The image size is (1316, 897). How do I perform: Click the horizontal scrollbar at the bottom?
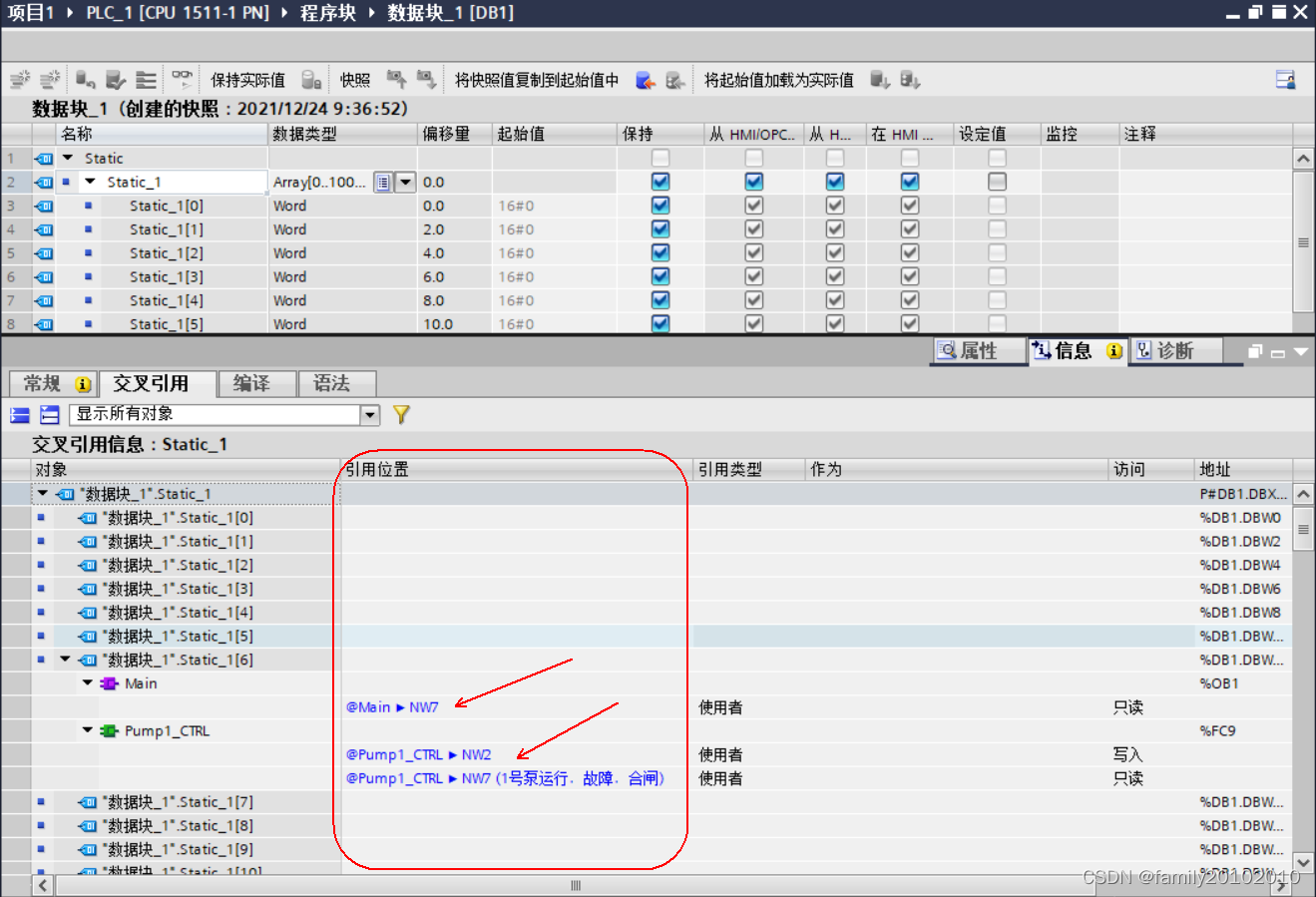pyautogui.click(x=575, y=885)
